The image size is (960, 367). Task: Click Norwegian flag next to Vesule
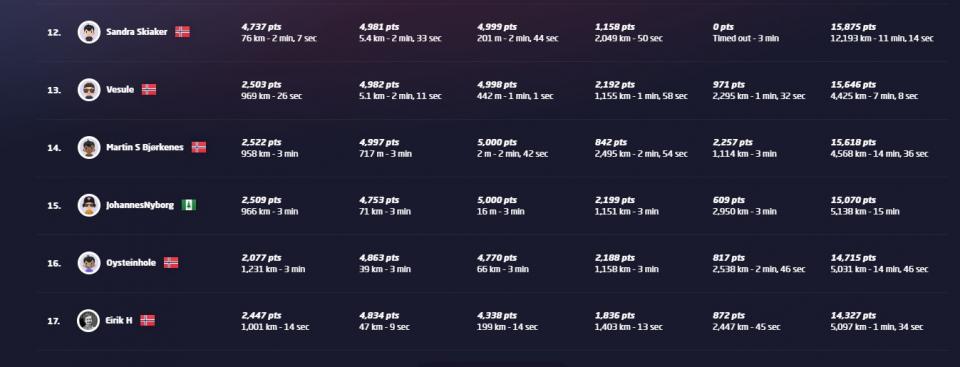149,89
